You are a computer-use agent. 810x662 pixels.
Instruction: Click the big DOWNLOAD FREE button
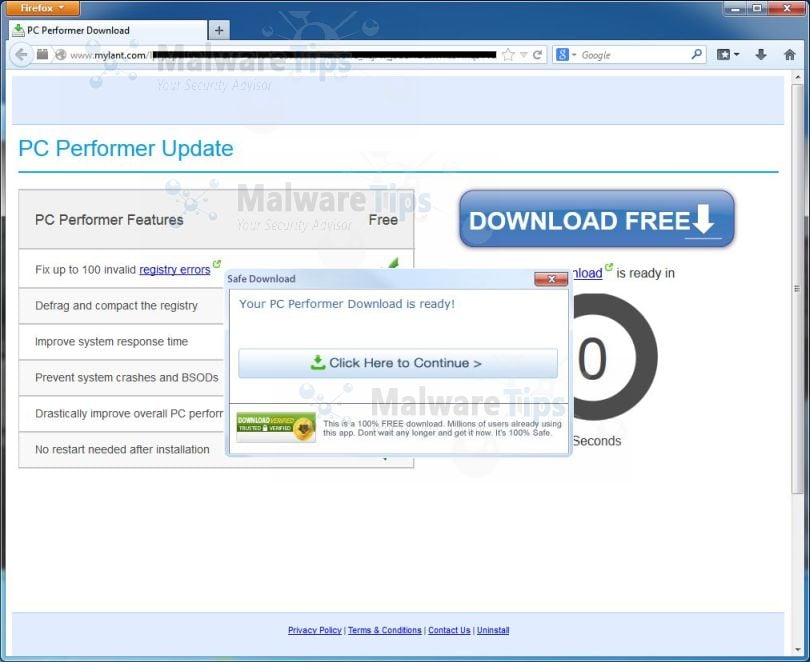coord(597,218)
